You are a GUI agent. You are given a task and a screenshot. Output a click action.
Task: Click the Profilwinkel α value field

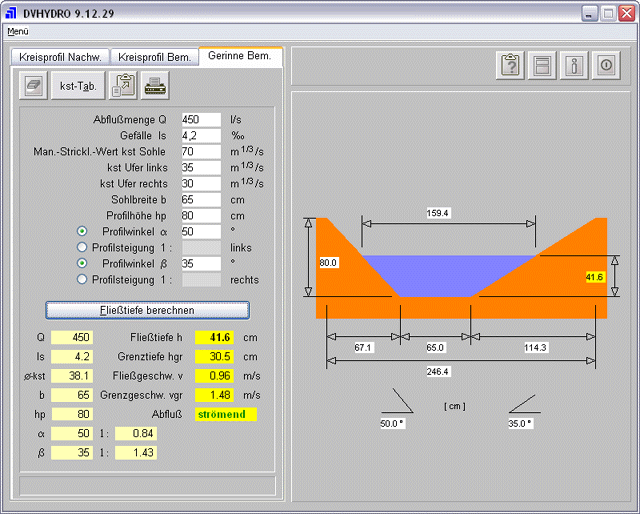coord(201,231)
